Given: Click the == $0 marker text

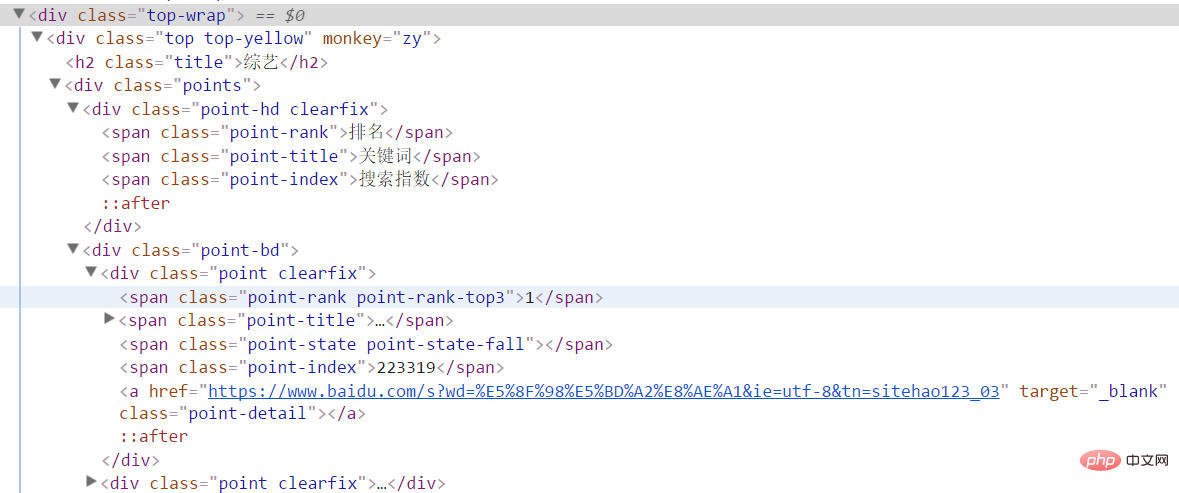Looking at the screenshot, I should pos(279,15).
